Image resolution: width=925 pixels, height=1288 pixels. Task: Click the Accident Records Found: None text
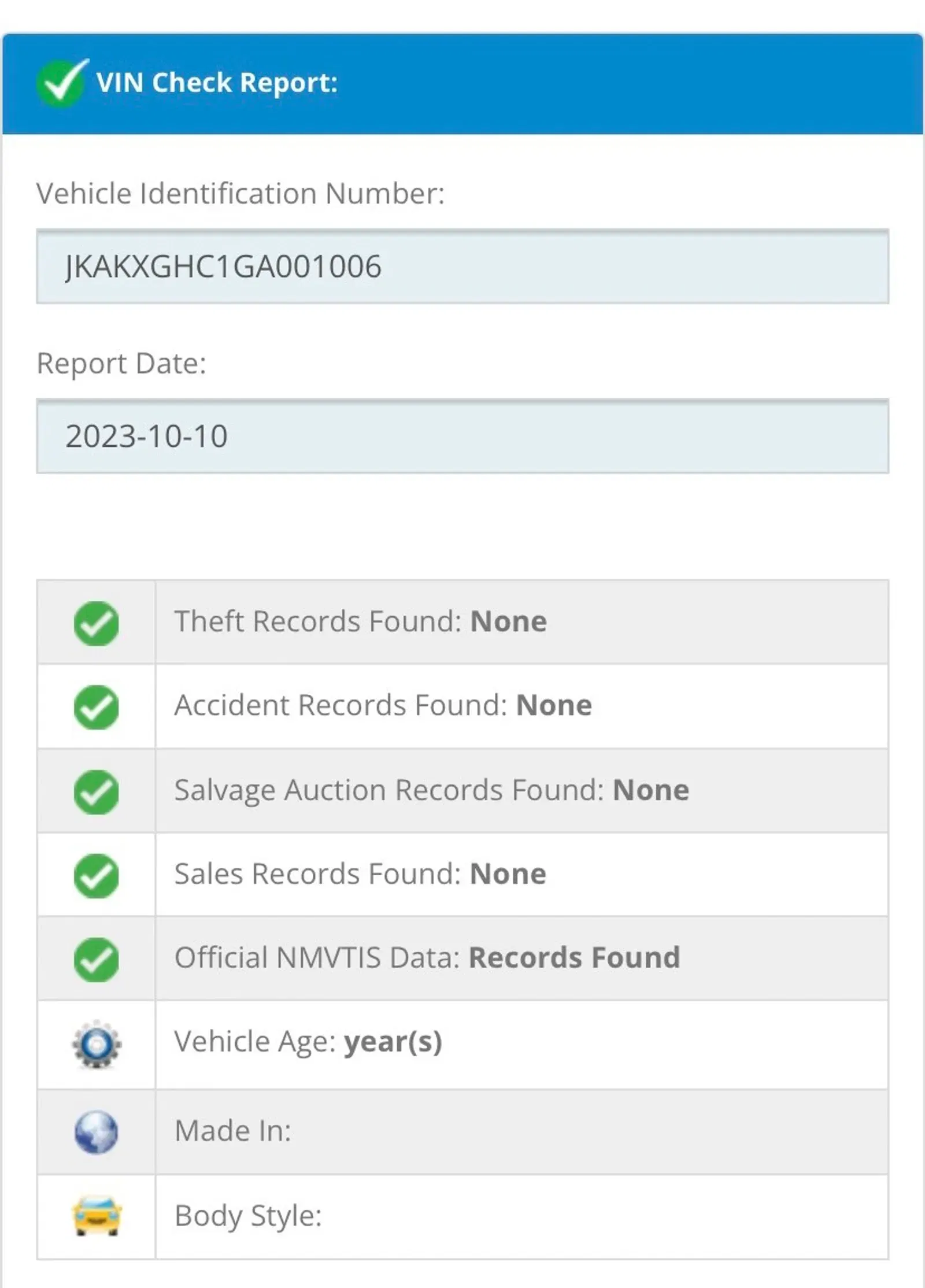tap(383, 705)
